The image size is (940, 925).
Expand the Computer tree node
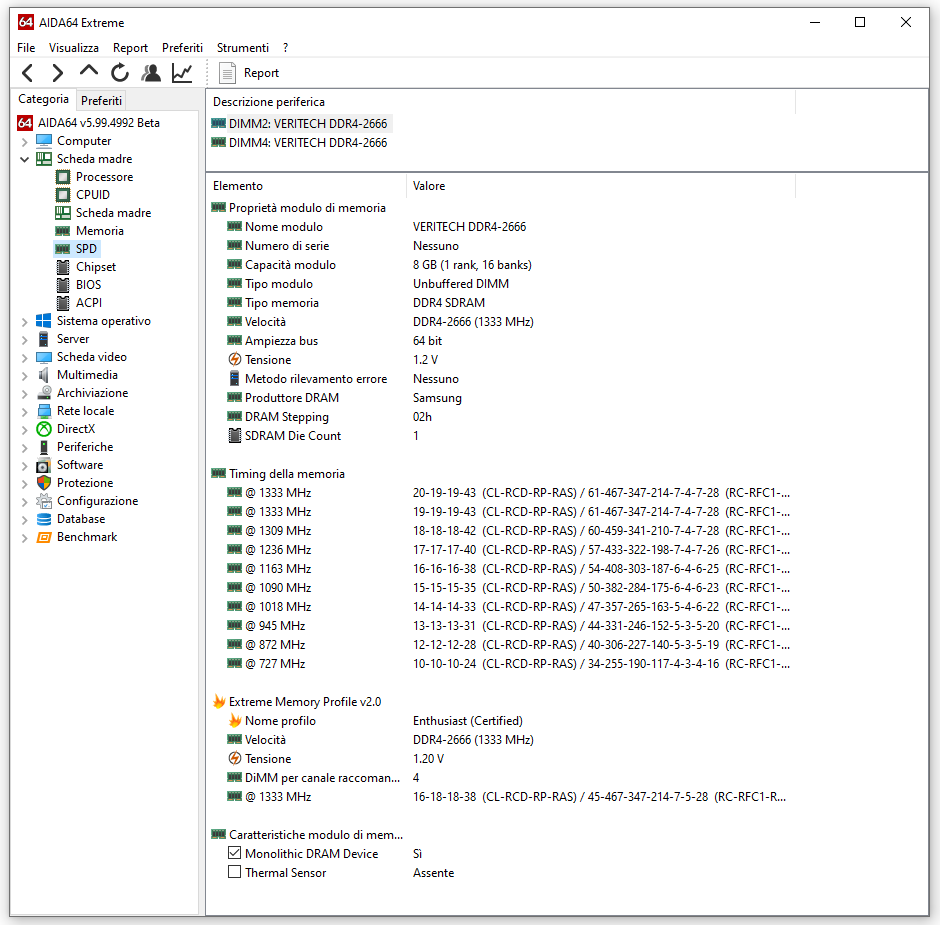[x=25, y=142]
